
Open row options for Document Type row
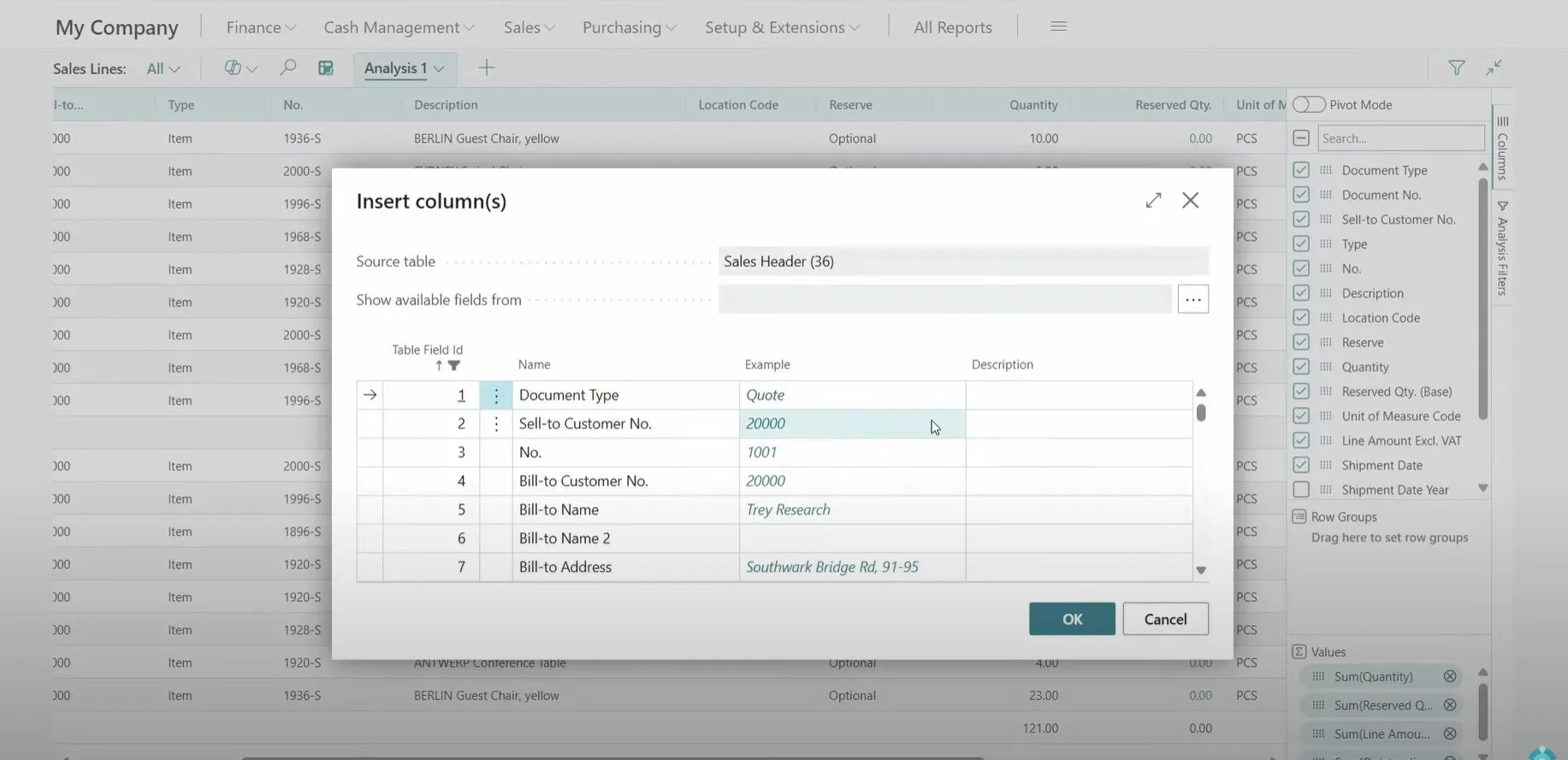pyautogui.click(x=496, y=395)
